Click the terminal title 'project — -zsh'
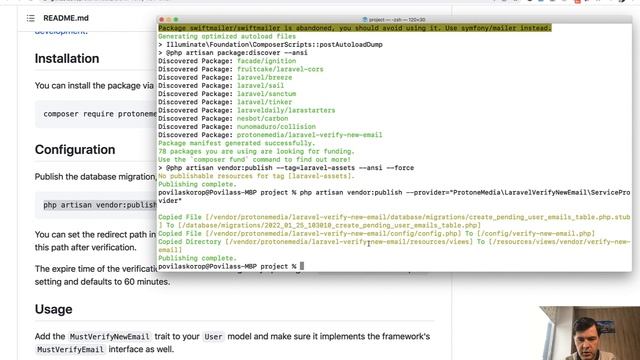The width and height of the screenshot is (640, 360). click(x=394, y=19)
